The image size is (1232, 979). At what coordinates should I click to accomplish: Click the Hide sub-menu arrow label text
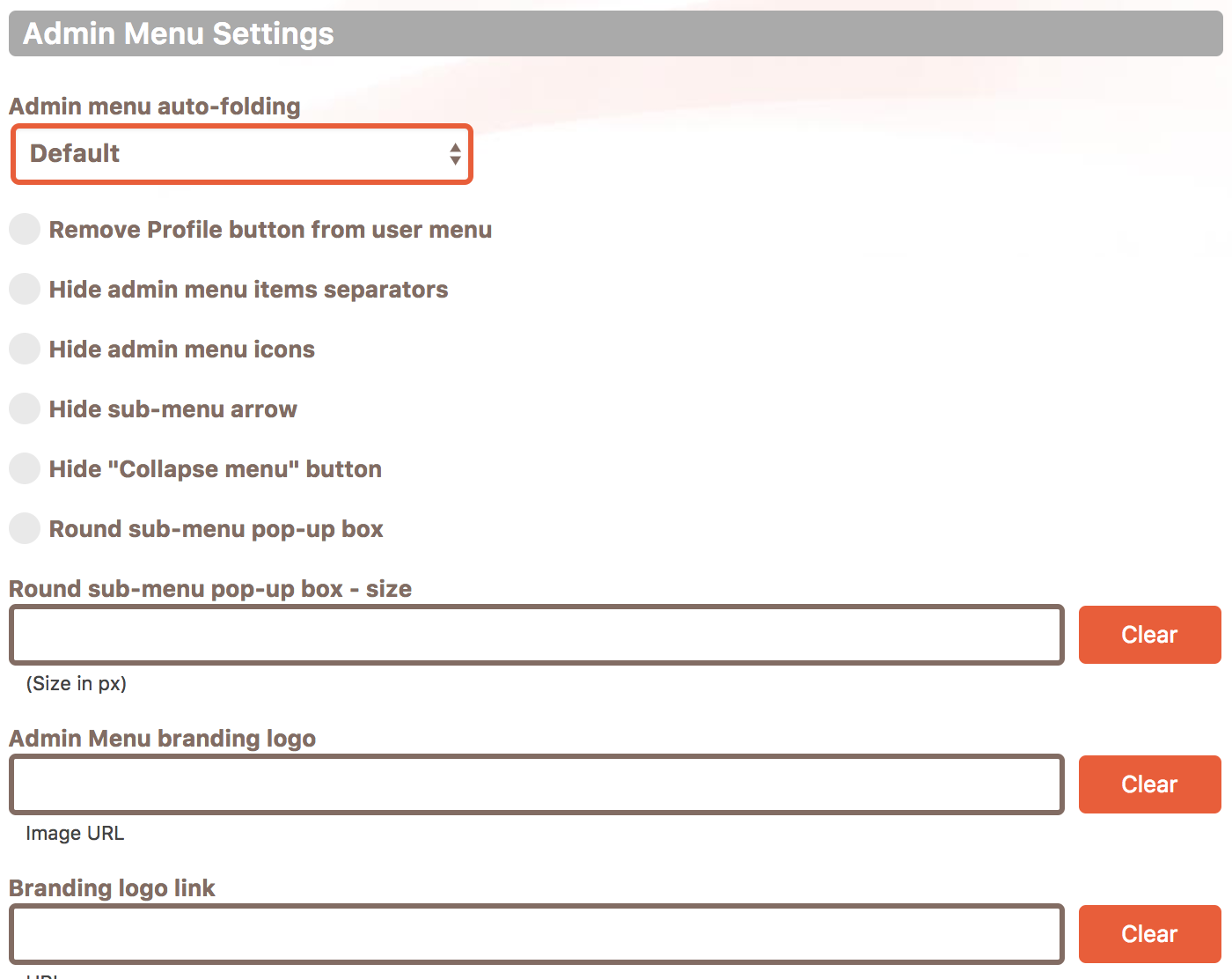point(173,409)
